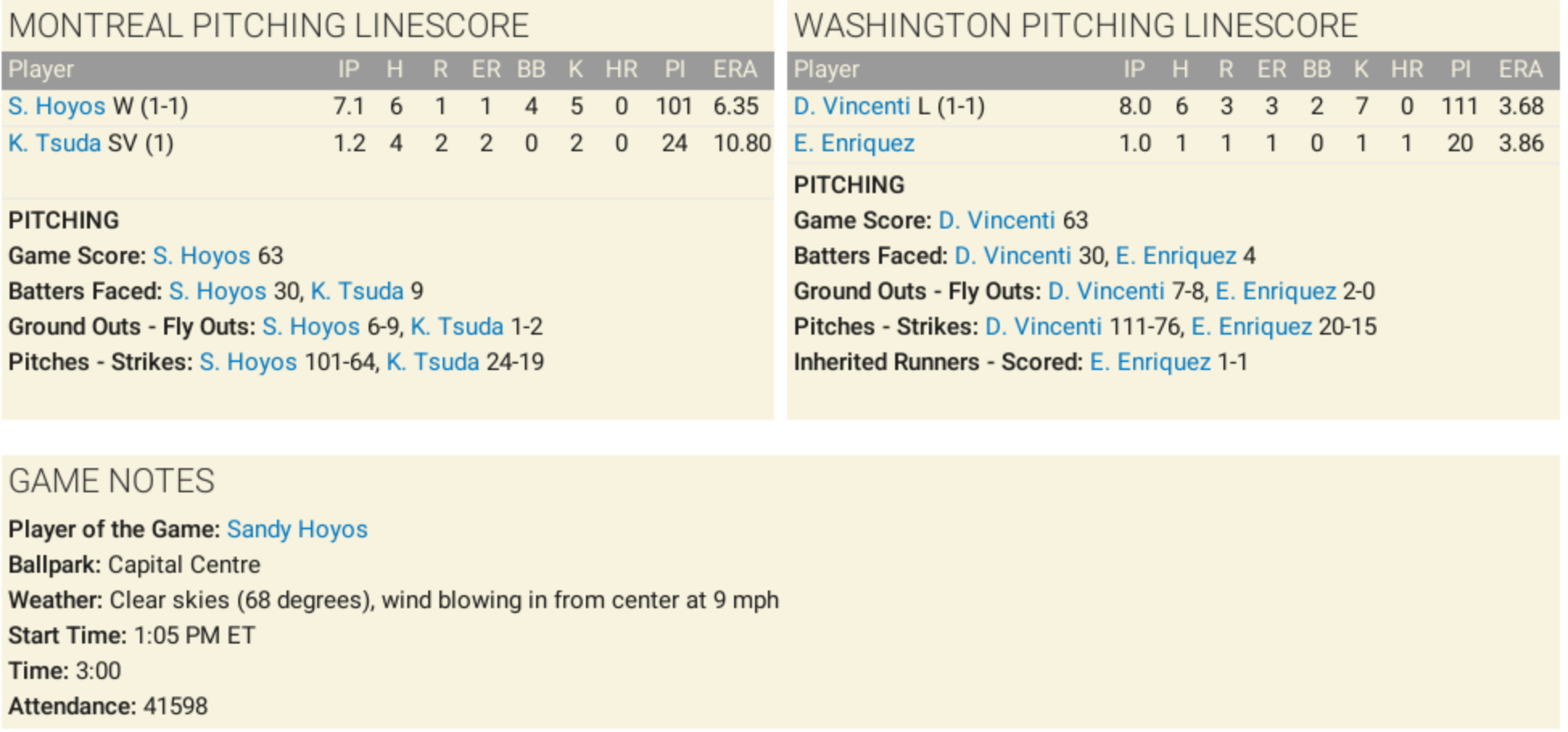Click S. Hoyos in Montreal Game Score line

click(x=201, y=256)
